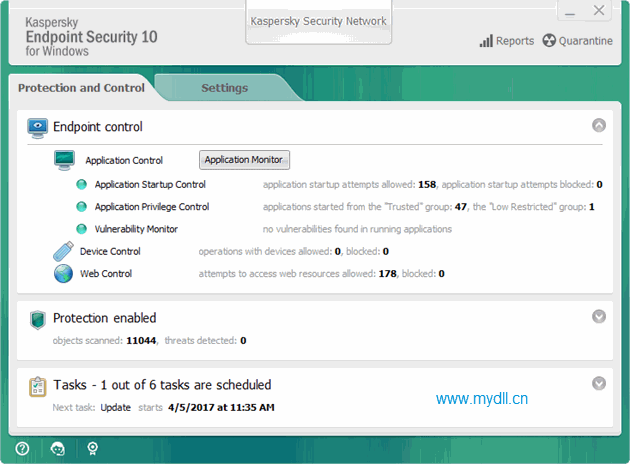Click startup attempts allowed value 158

coord(427,184)
